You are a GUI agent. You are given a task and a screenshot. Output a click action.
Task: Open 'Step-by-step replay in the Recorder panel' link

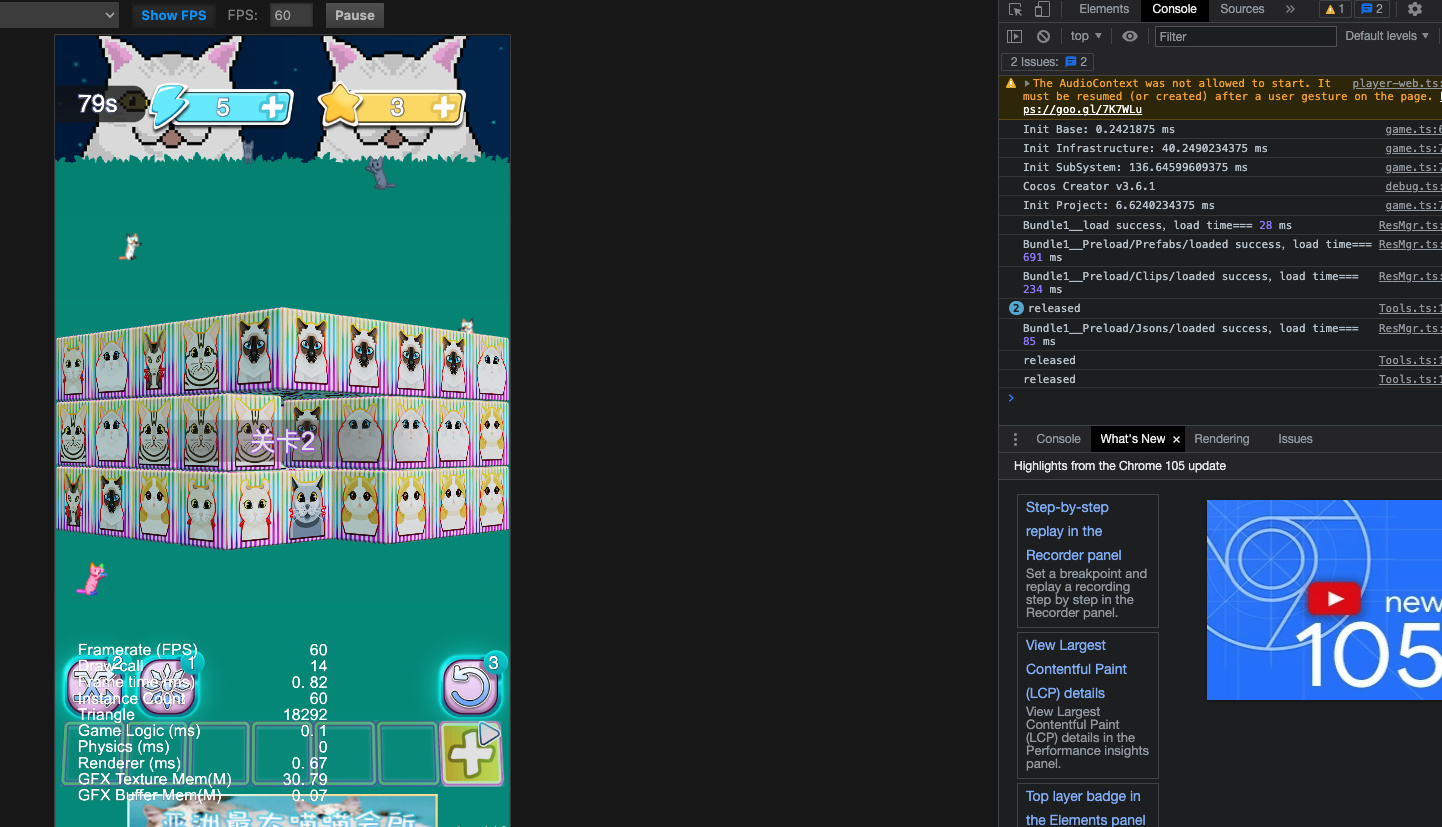(x=1074, y=531)
